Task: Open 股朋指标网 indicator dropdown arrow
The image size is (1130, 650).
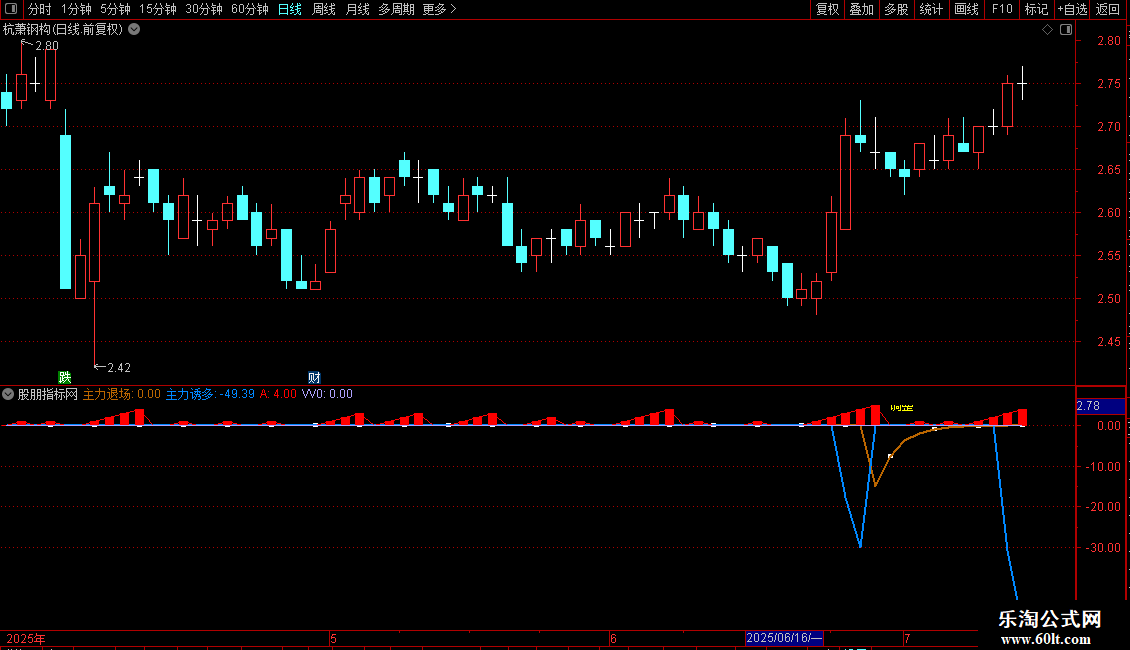Action: click(8, 394)
